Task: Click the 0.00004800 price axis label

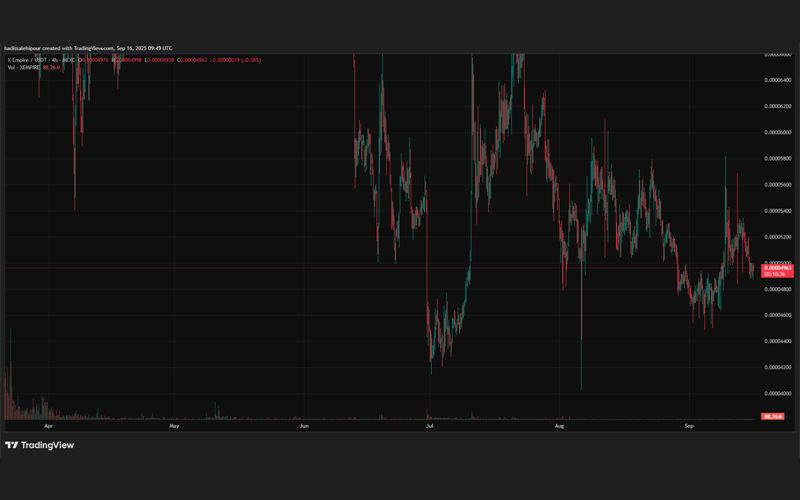Action: click(x=778, y=289)
